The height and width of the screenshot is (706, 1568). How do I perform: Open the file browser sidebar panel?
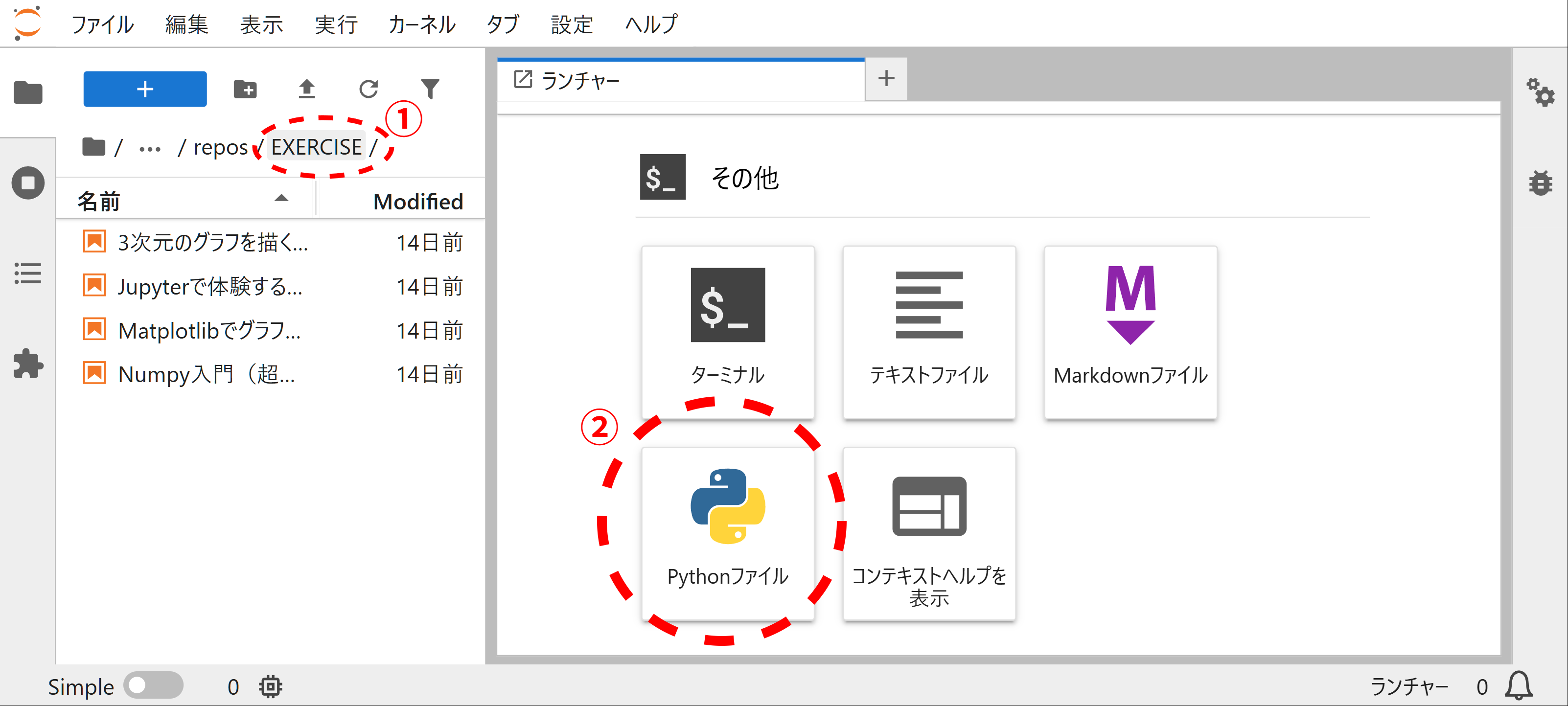coord(28,92)
